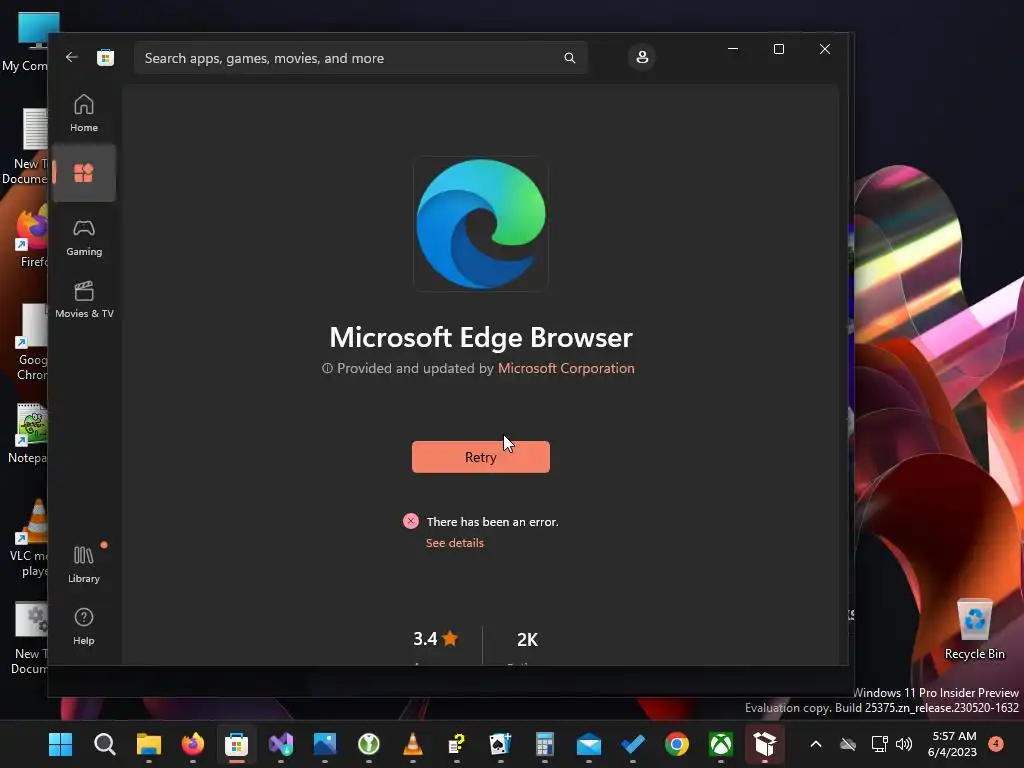Click the 2K ratings count
The image size is (1024, 768).
point(527,639)
